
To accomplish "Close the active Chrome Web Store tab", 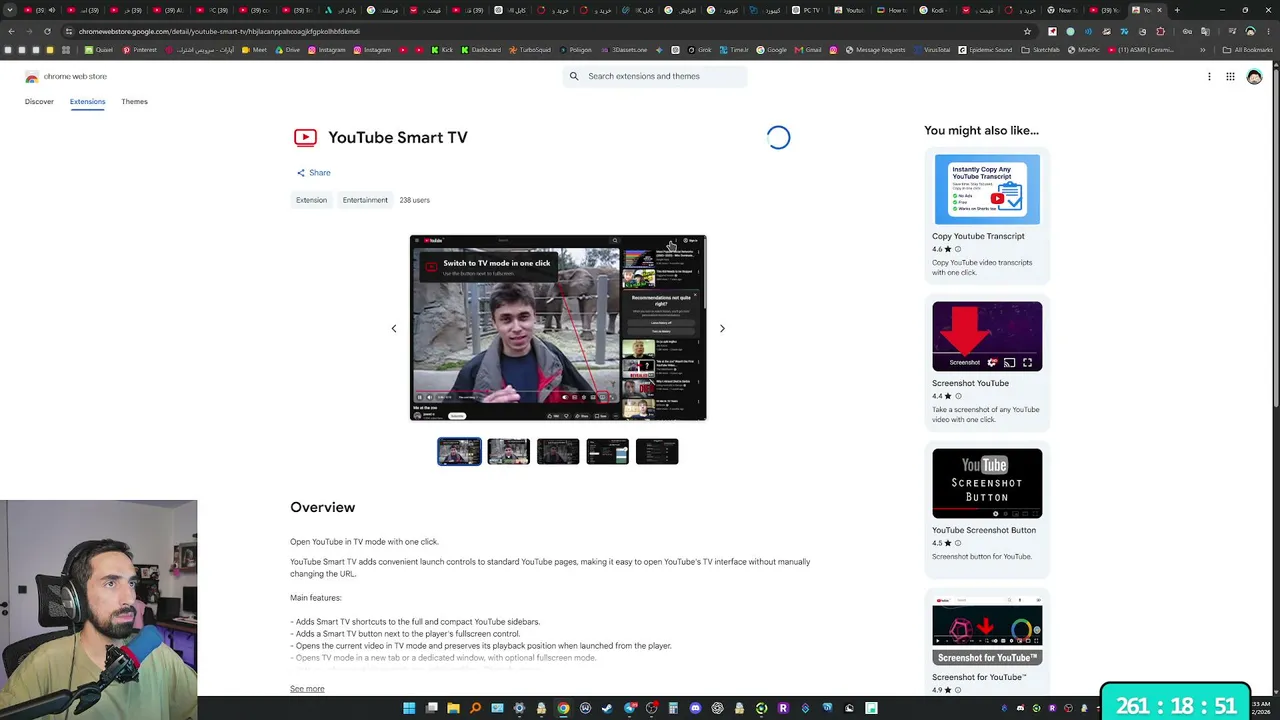I will point(1160,10).
